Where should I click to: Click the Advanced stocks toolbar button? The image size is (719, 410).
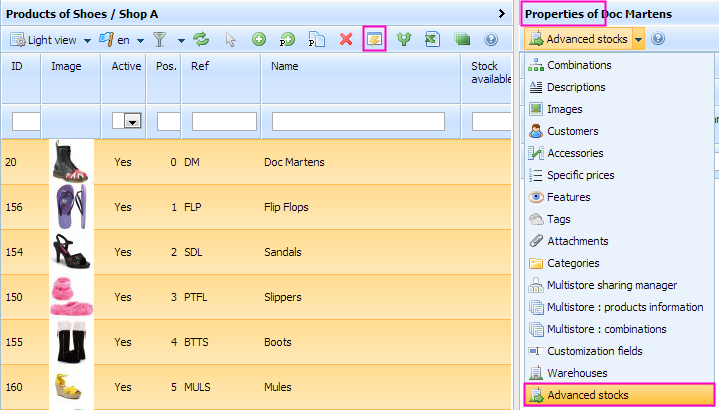point(579,39)
